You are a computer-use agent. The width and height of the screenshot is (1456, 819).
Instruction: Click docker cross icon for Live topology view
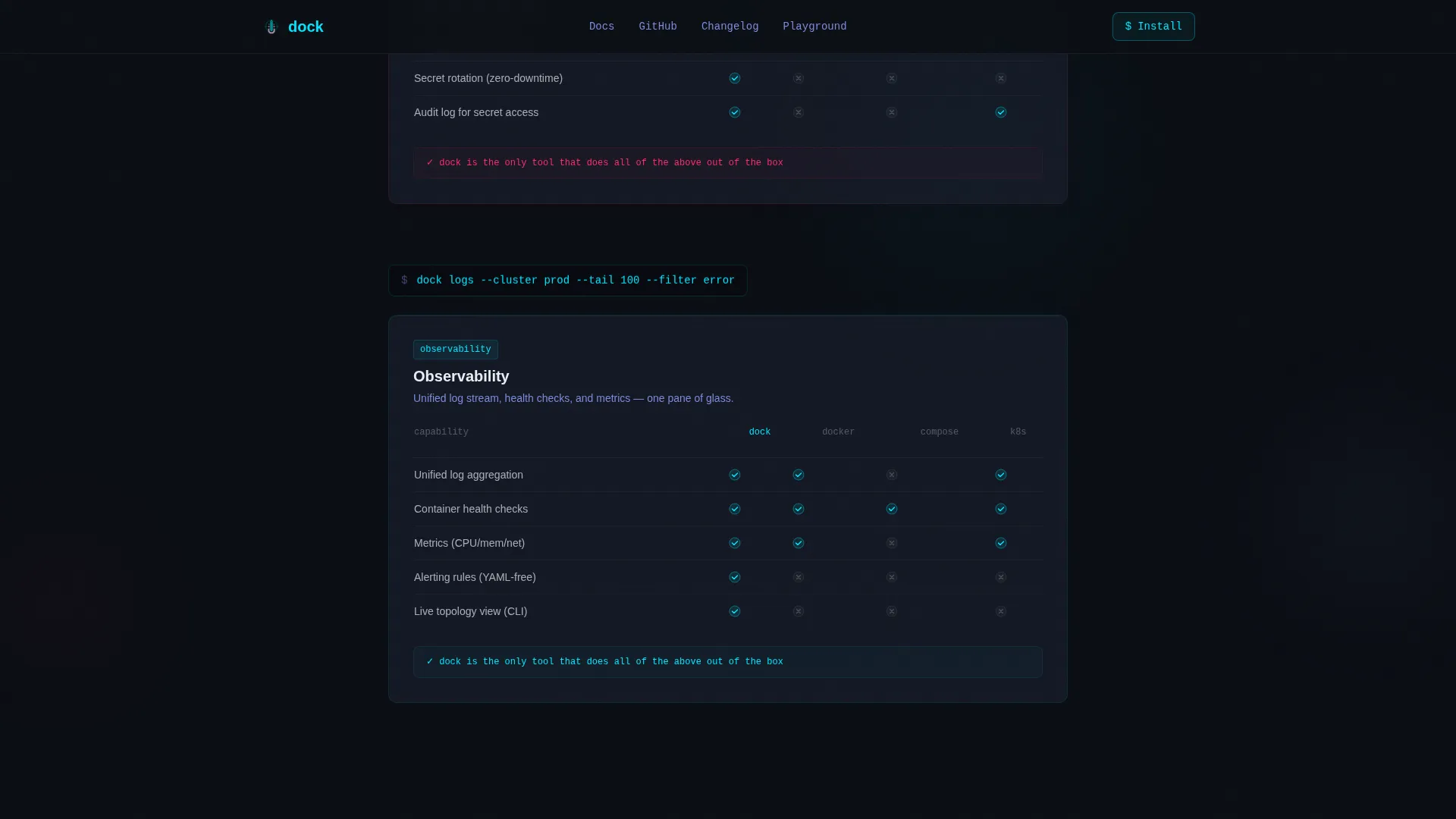pos(799,611)
